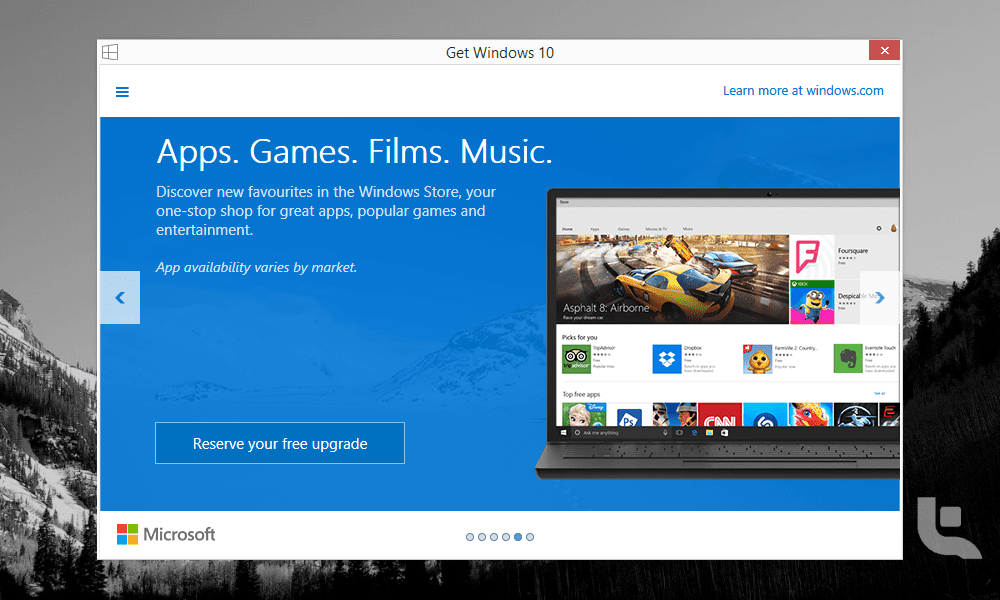The height and width of the screenshot is (600, 1000).
Task: Select the sixth slide indicator dot
Action: (530, 537)
